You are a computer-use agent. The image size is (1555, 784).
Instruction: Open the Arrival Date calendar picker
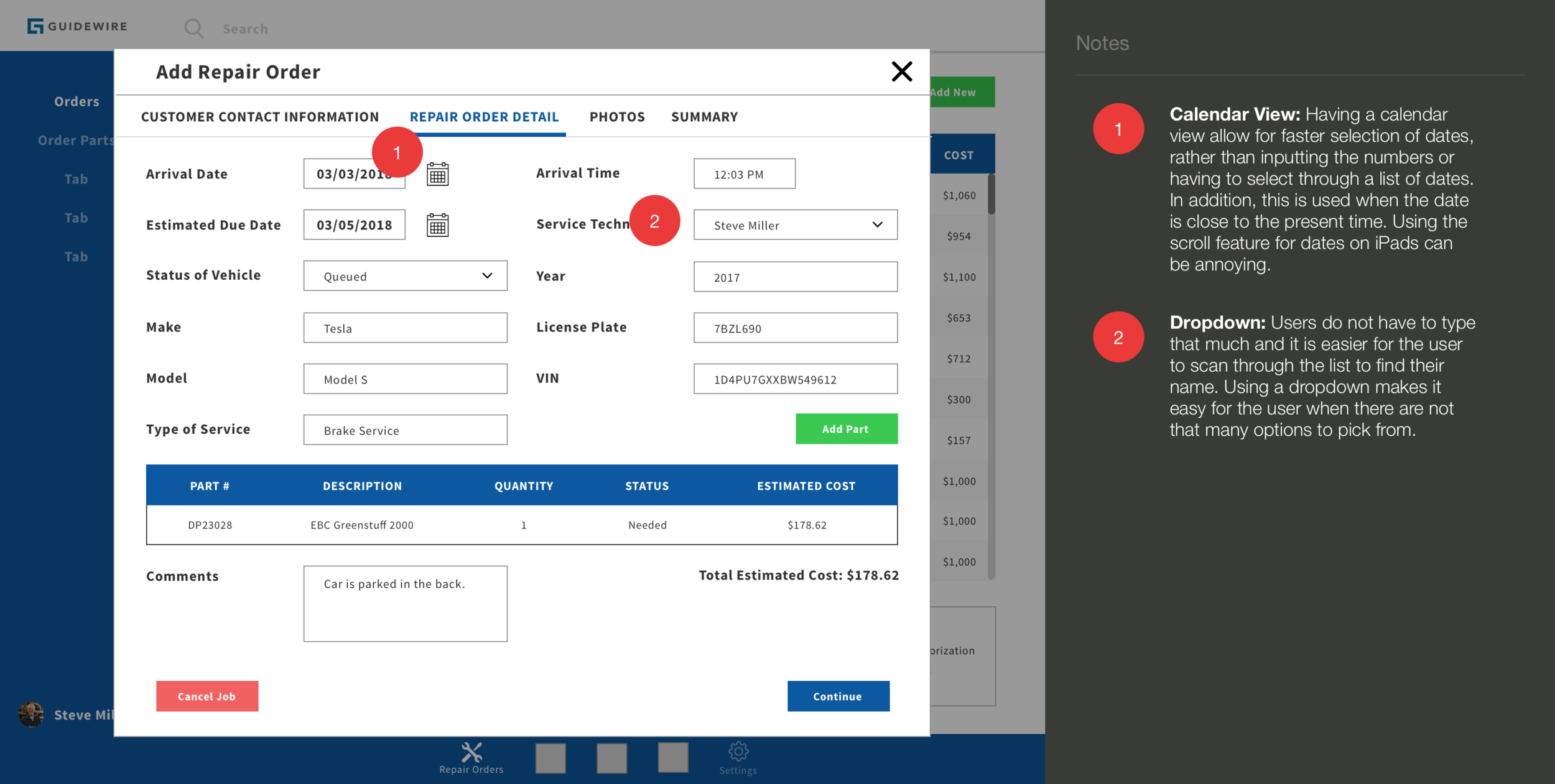[x=437, y=175]
